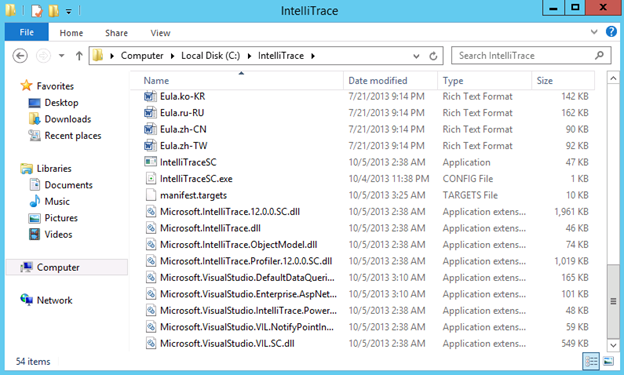Expand the chevron after IntelliTrace breadcrumb

[x=313, y=56]
